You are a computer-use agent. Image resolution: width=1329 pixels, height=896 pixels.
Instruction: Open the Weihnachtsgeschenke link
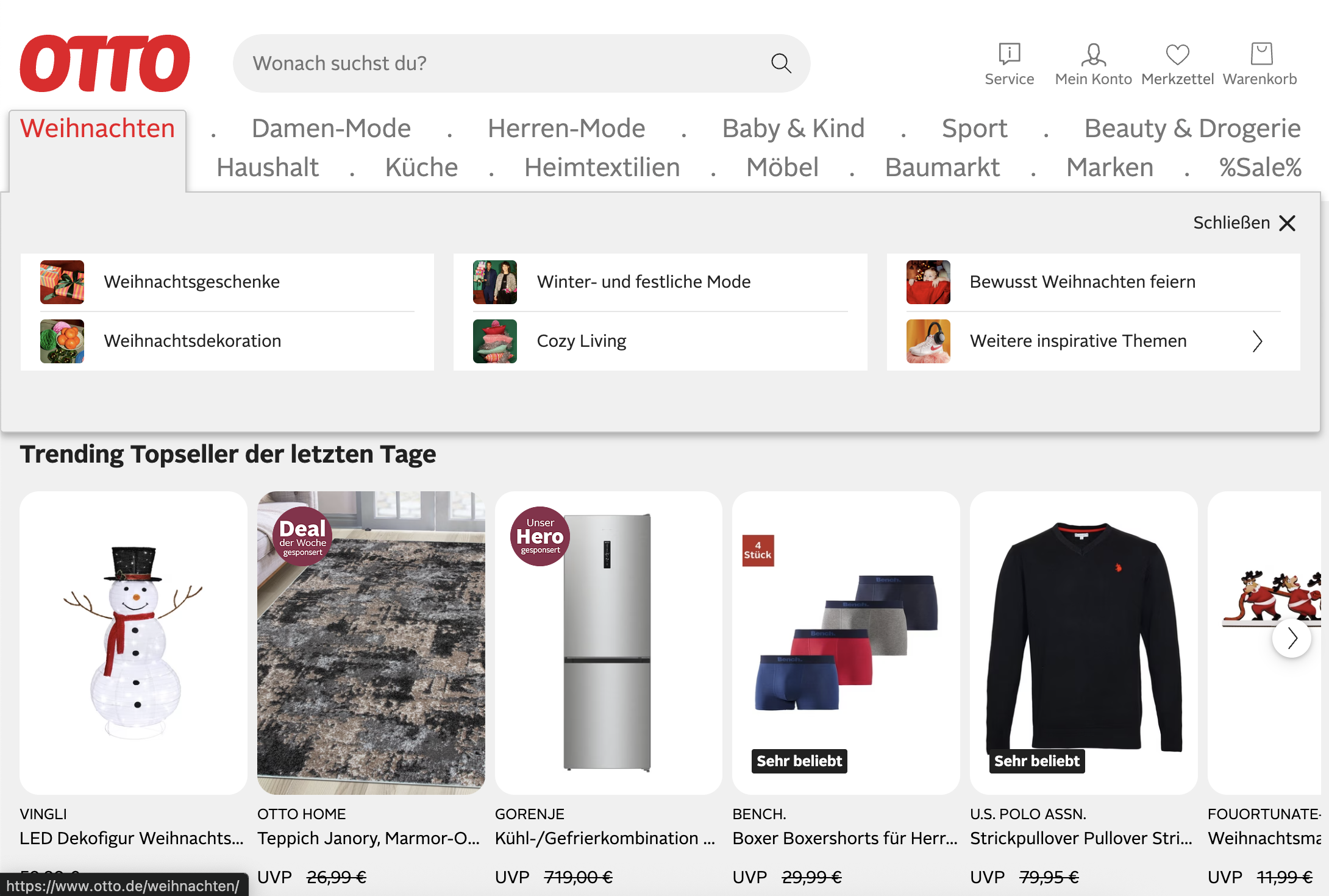tap(191, 282)
